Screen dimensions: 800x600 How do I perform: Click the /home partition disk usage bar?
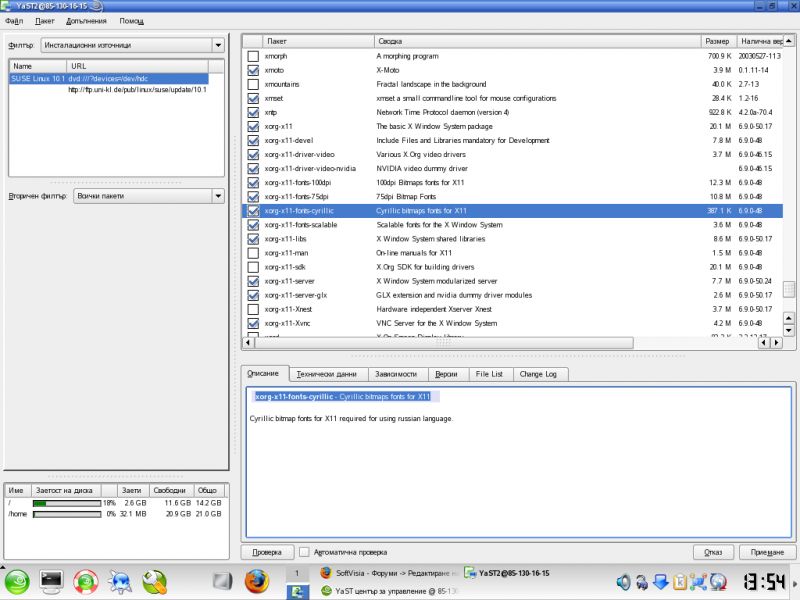click(x=67, y=514)
